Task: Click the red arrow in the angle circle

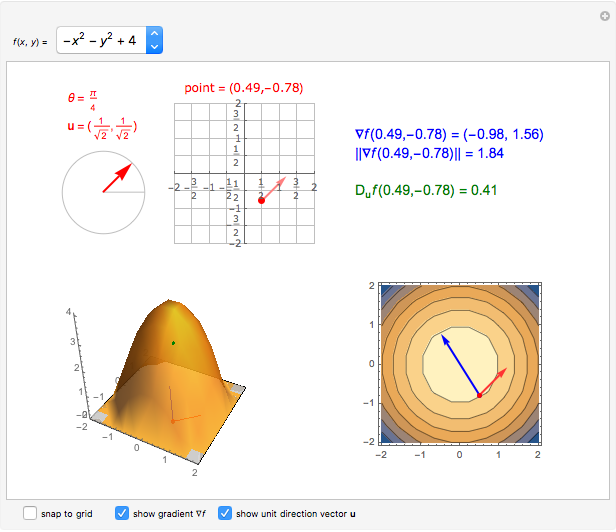Action: (117, 178)
